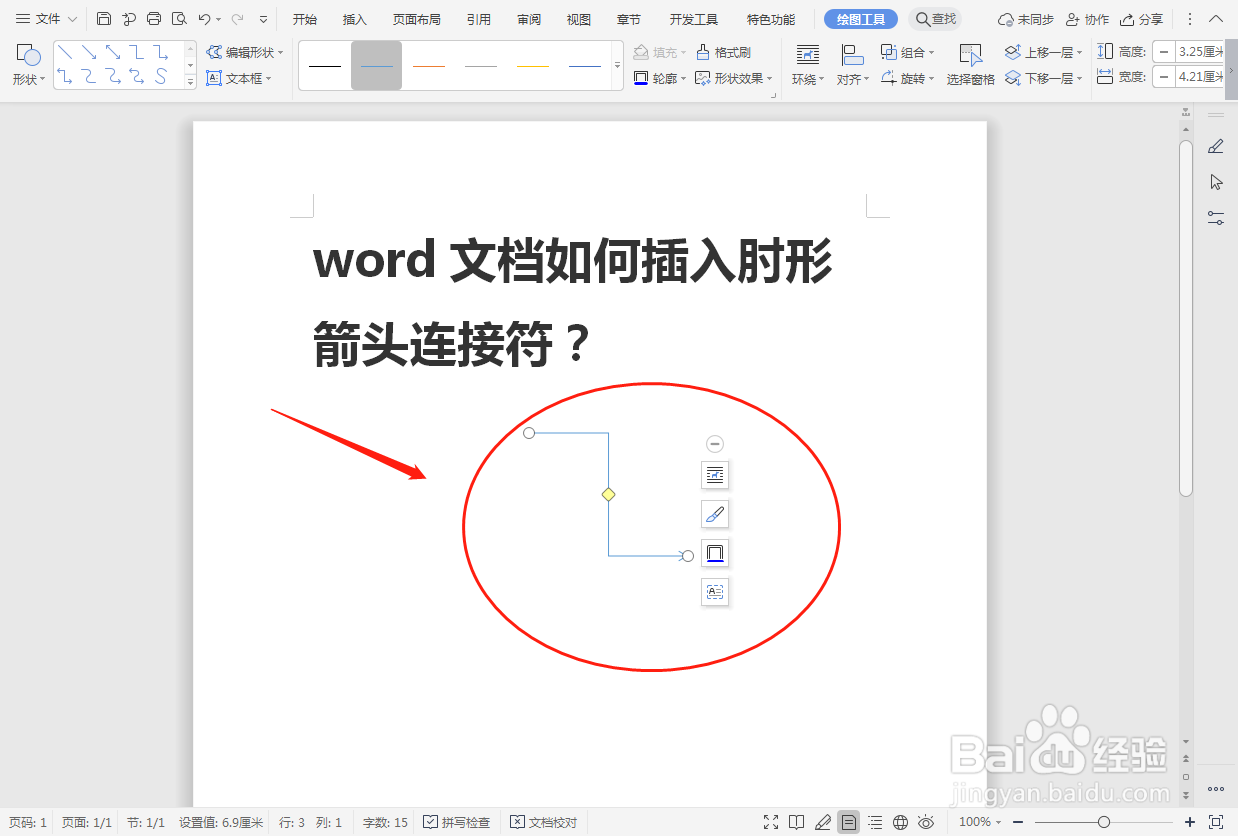Open Print Preview icon

pos(179,19)
